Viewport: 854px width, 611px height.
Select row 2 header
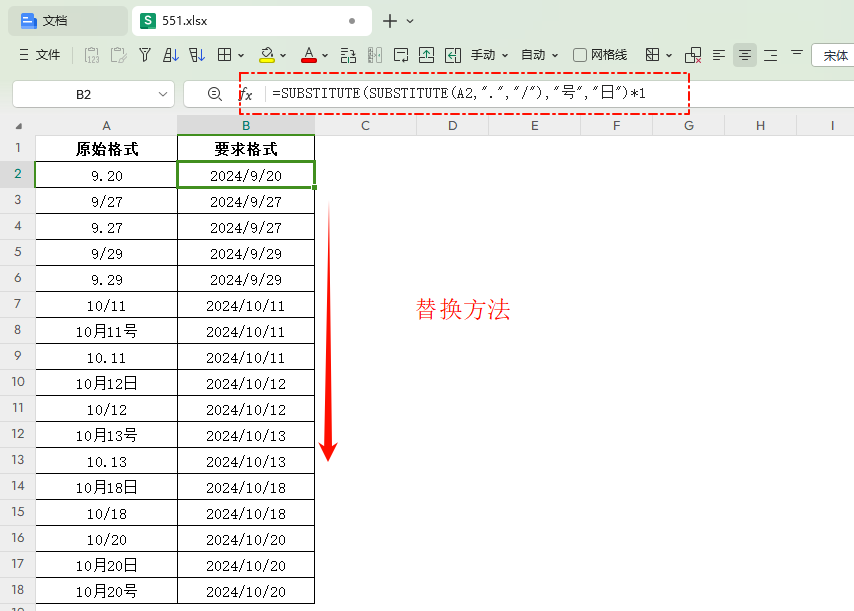[17, 174]
